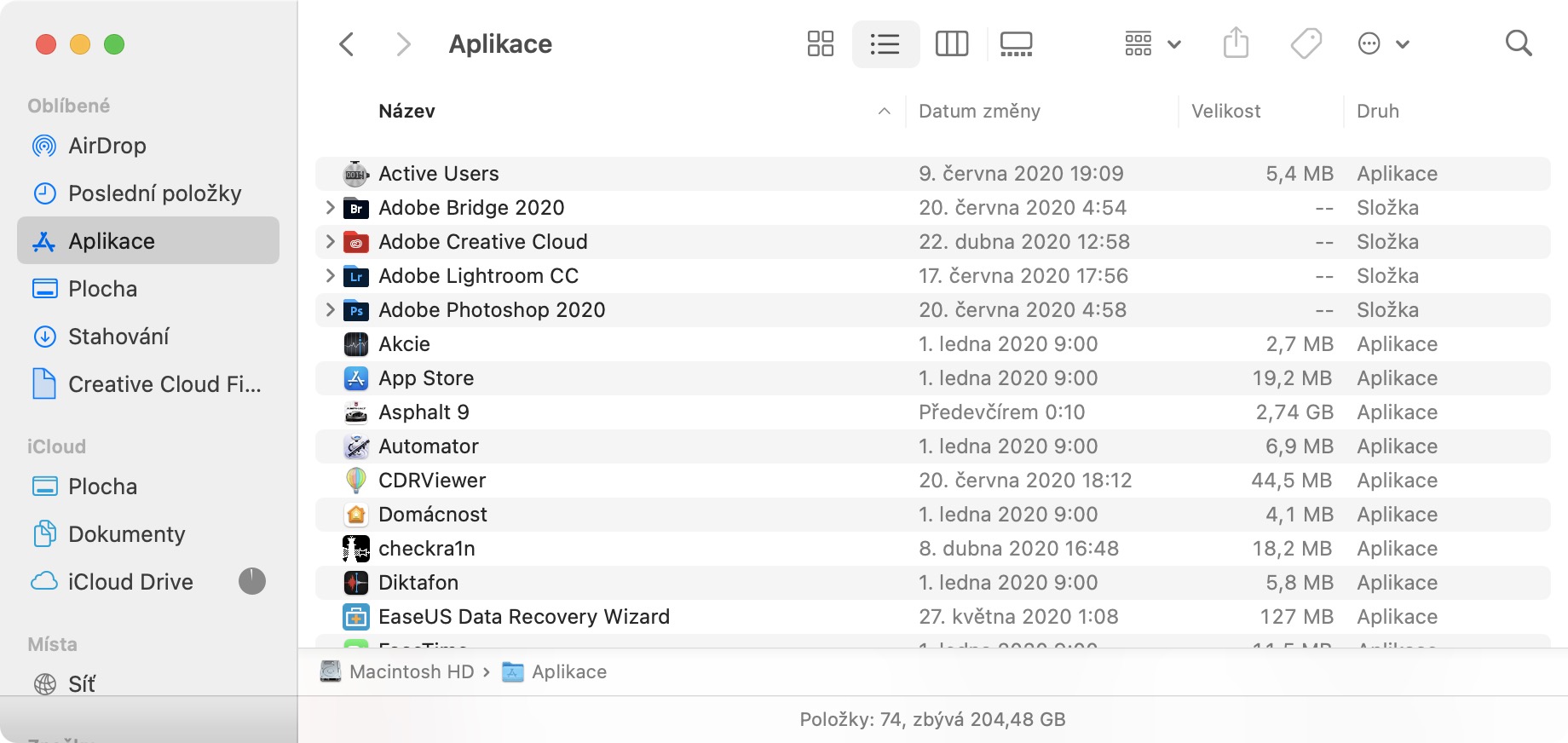Switch to gallery view
The height and width of the screenshot is (743, 1568).
coord(1016,43)
